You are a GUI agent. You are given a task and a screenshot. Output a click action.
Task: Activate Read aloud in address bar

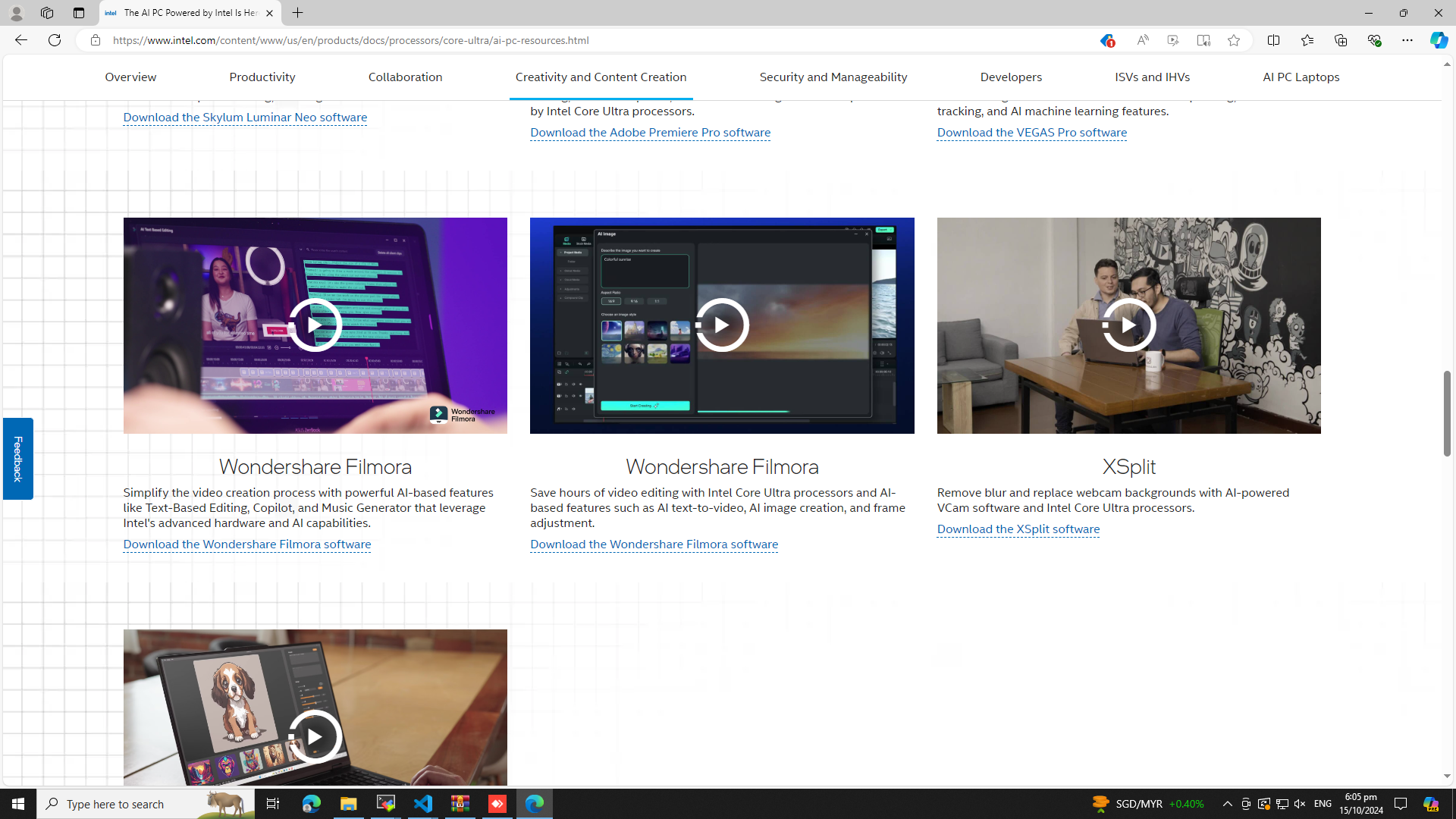pos(1142,40)
